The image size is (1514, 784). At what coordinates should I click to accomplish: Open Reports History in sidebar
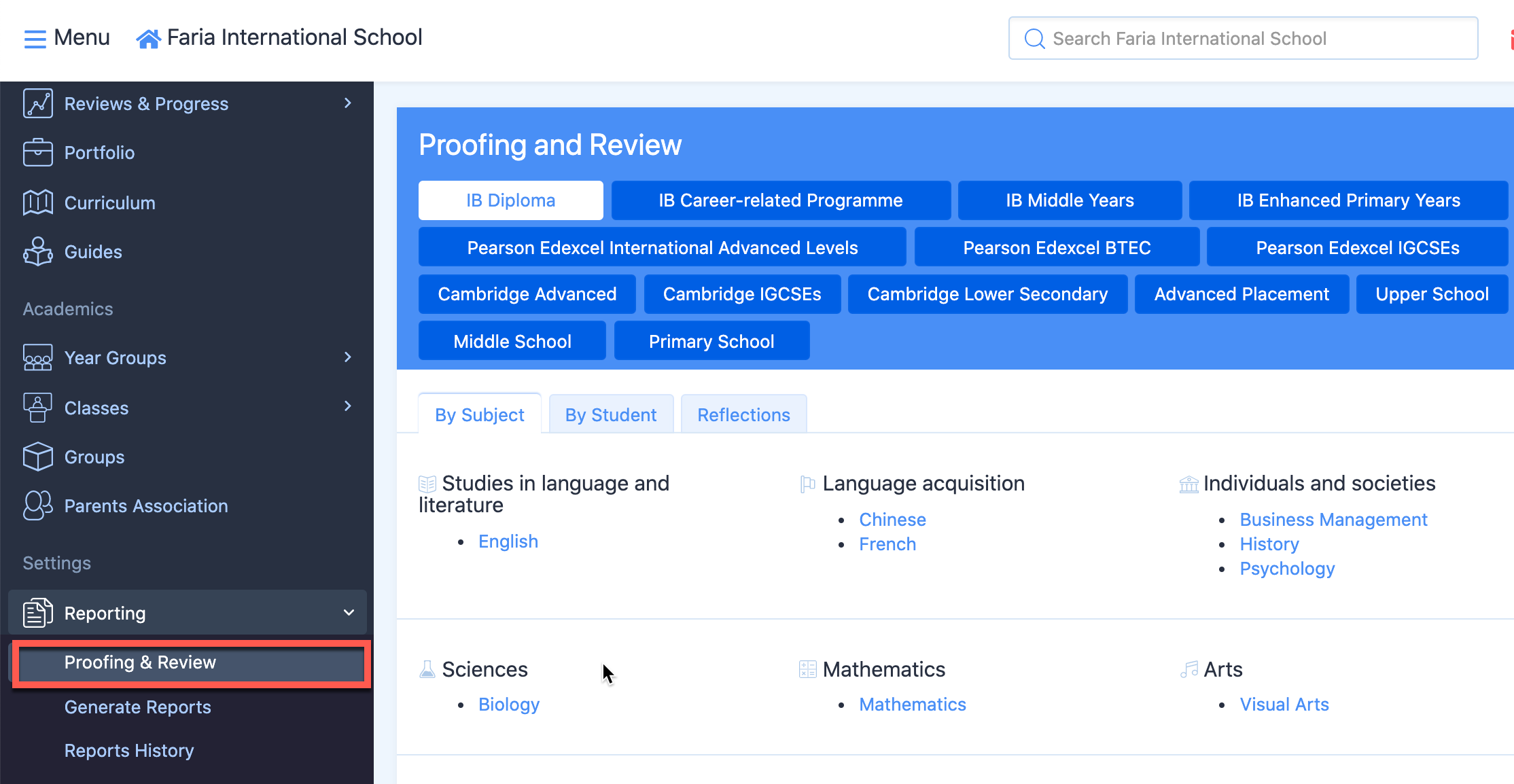[x=129, y=751]
